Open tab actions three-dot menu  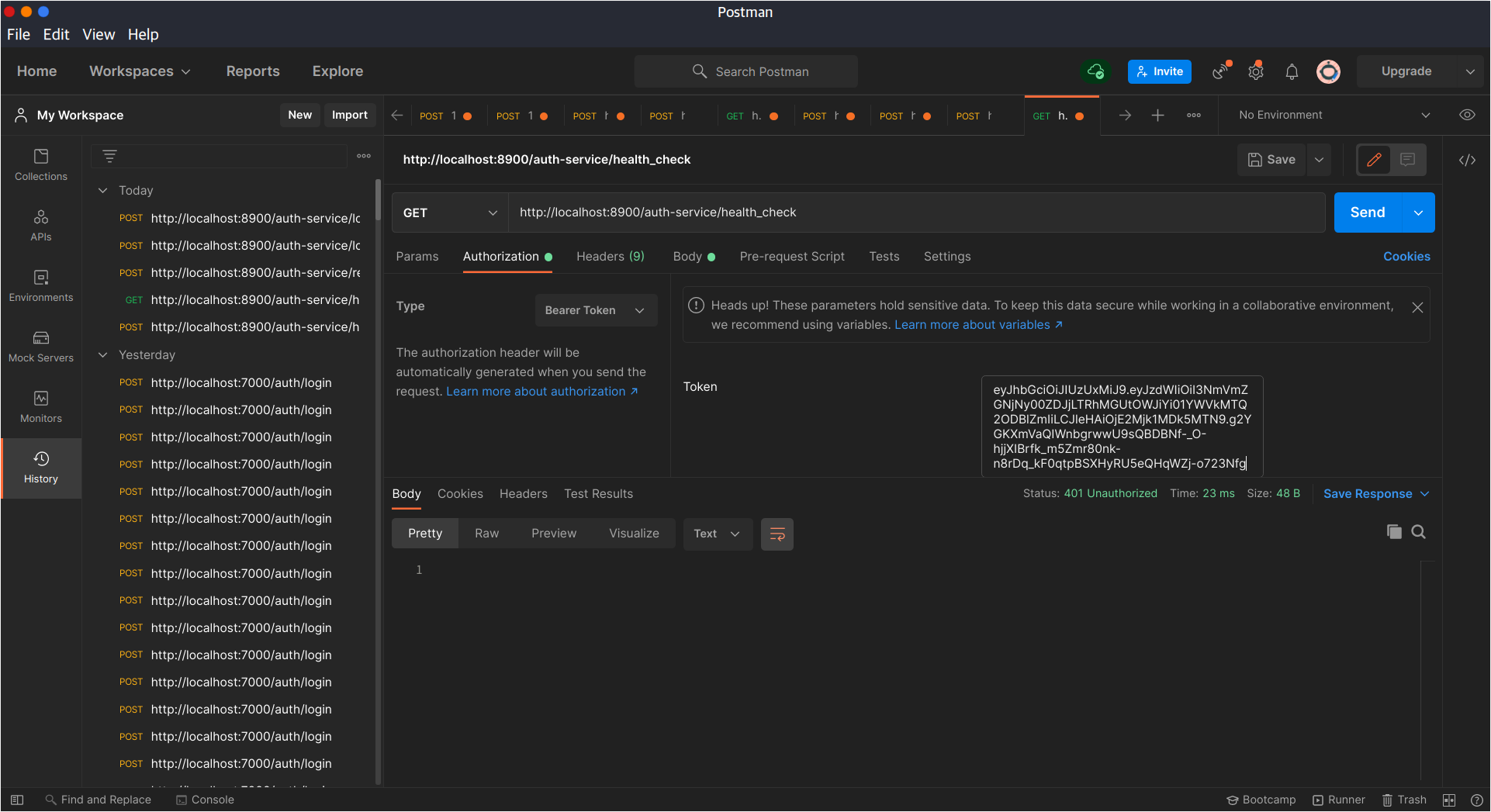1194,115
